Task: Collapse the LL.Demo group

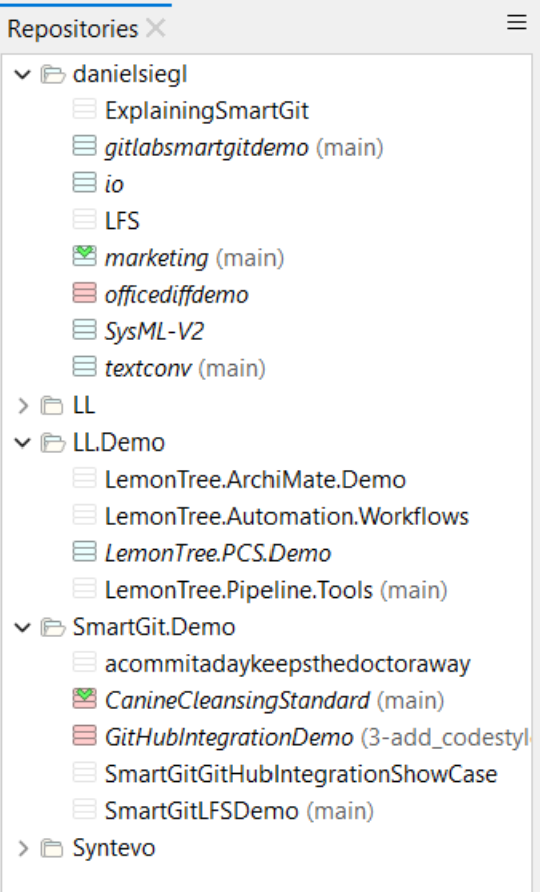Action: click(x=22, y=443)
